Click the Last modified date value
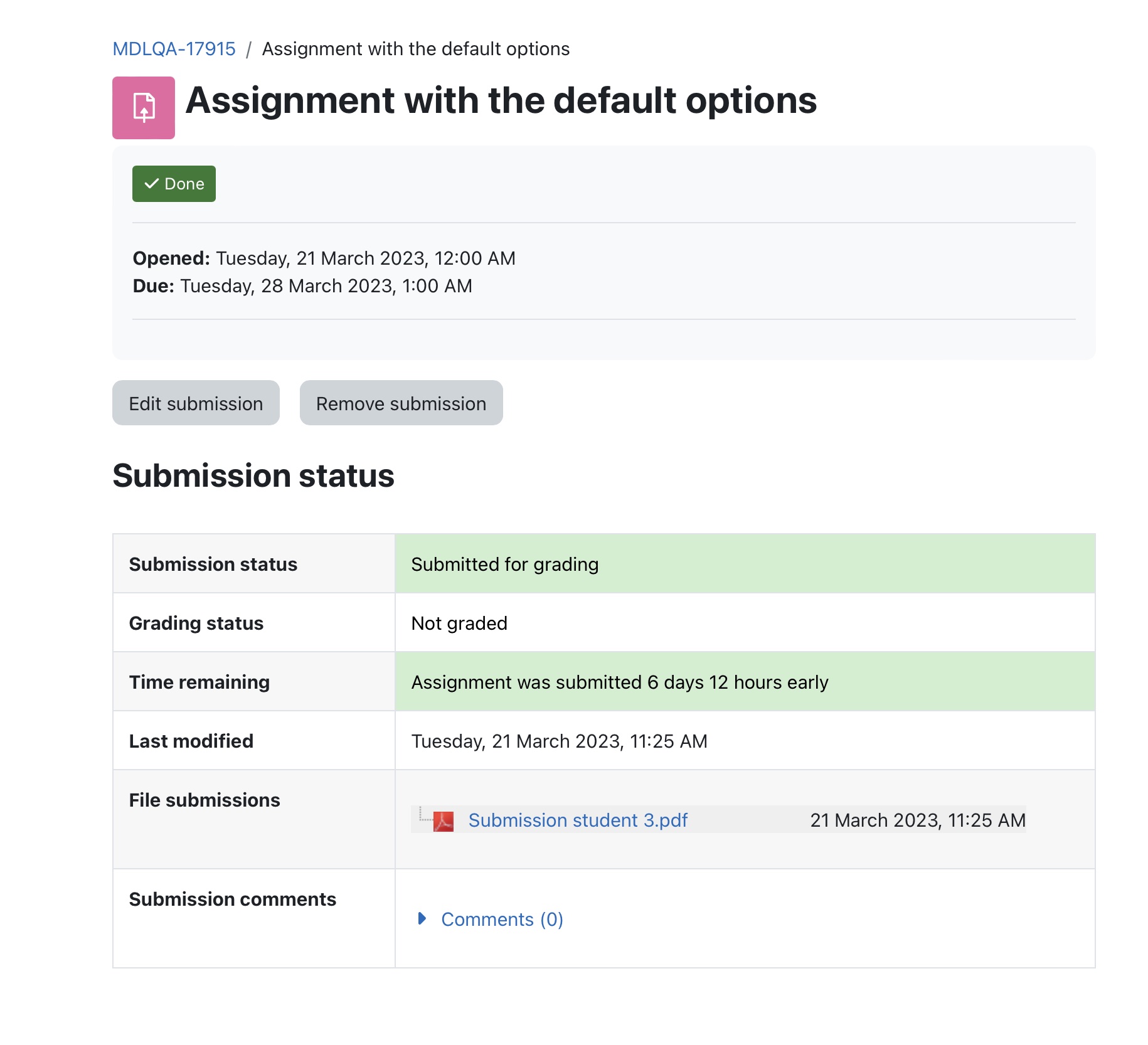The width and height of the screenshot is (1148, 1045). tap(559, 741)
